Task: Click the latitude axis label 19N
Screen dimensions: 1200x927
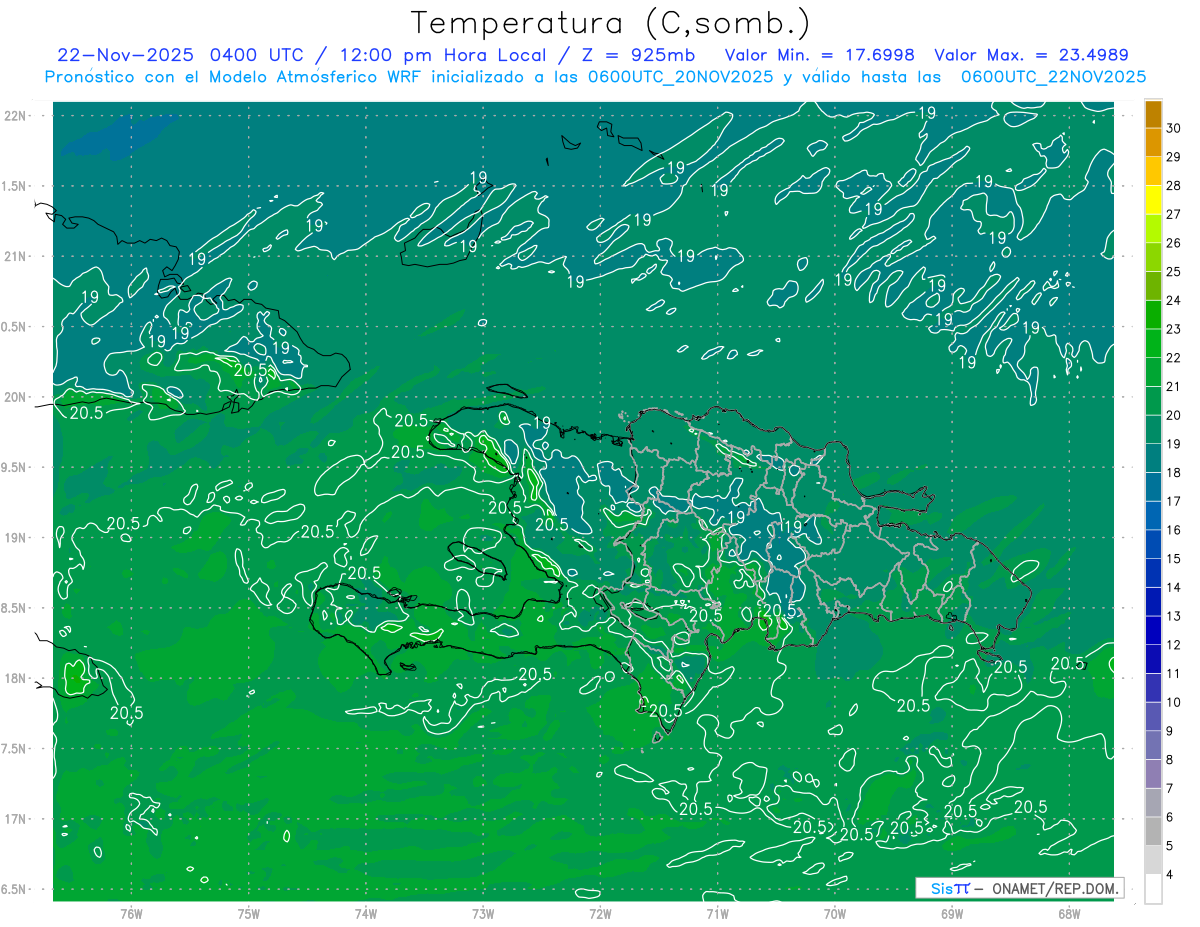Action: pyautogui.click(x=15, y=537)
